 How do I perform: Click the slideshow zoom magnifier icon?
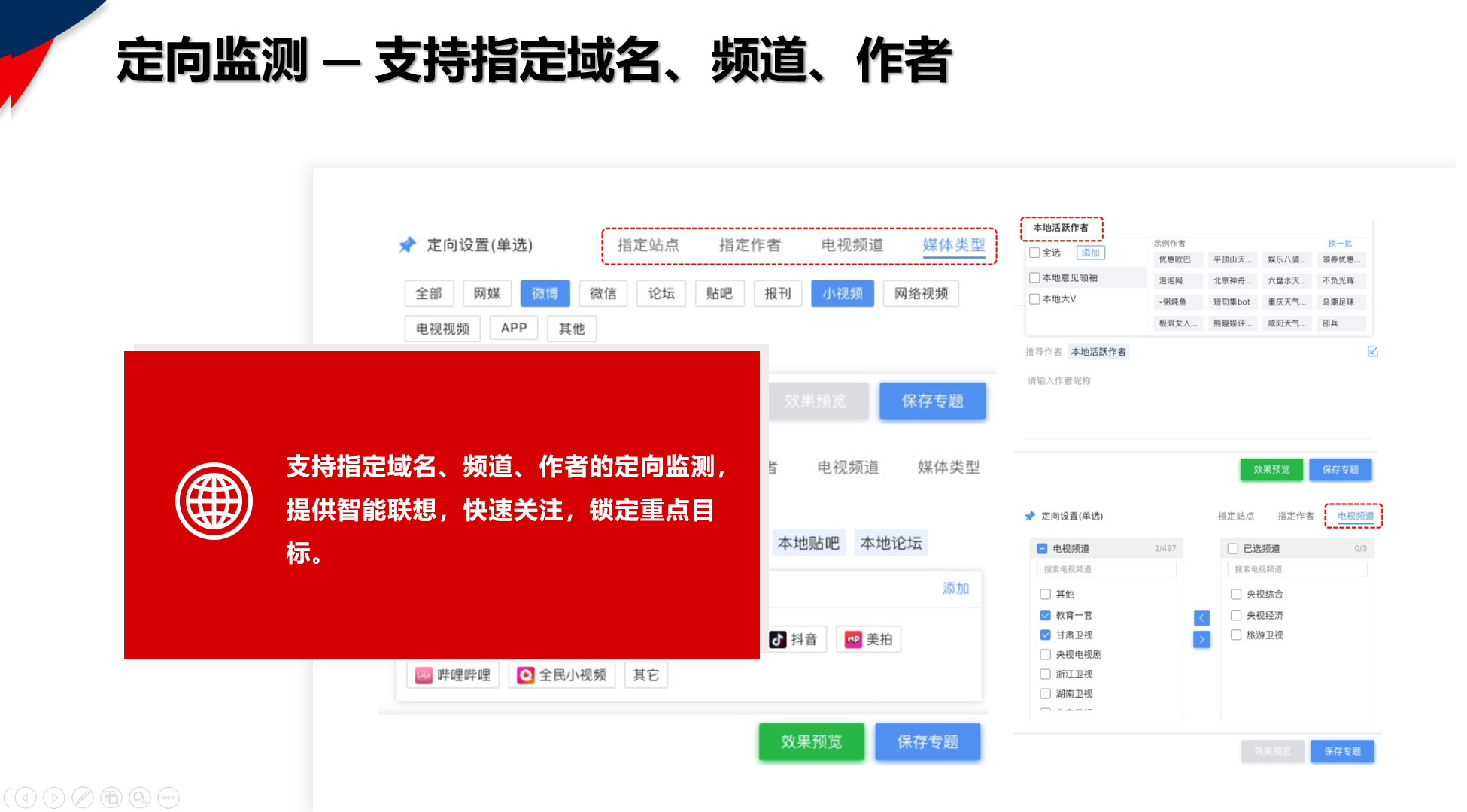(140, 797)
